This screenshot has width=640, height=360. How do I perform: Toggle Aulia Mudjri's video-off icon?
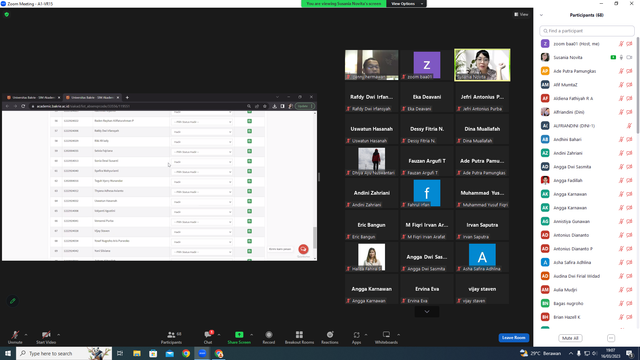(x=629, y=290)
